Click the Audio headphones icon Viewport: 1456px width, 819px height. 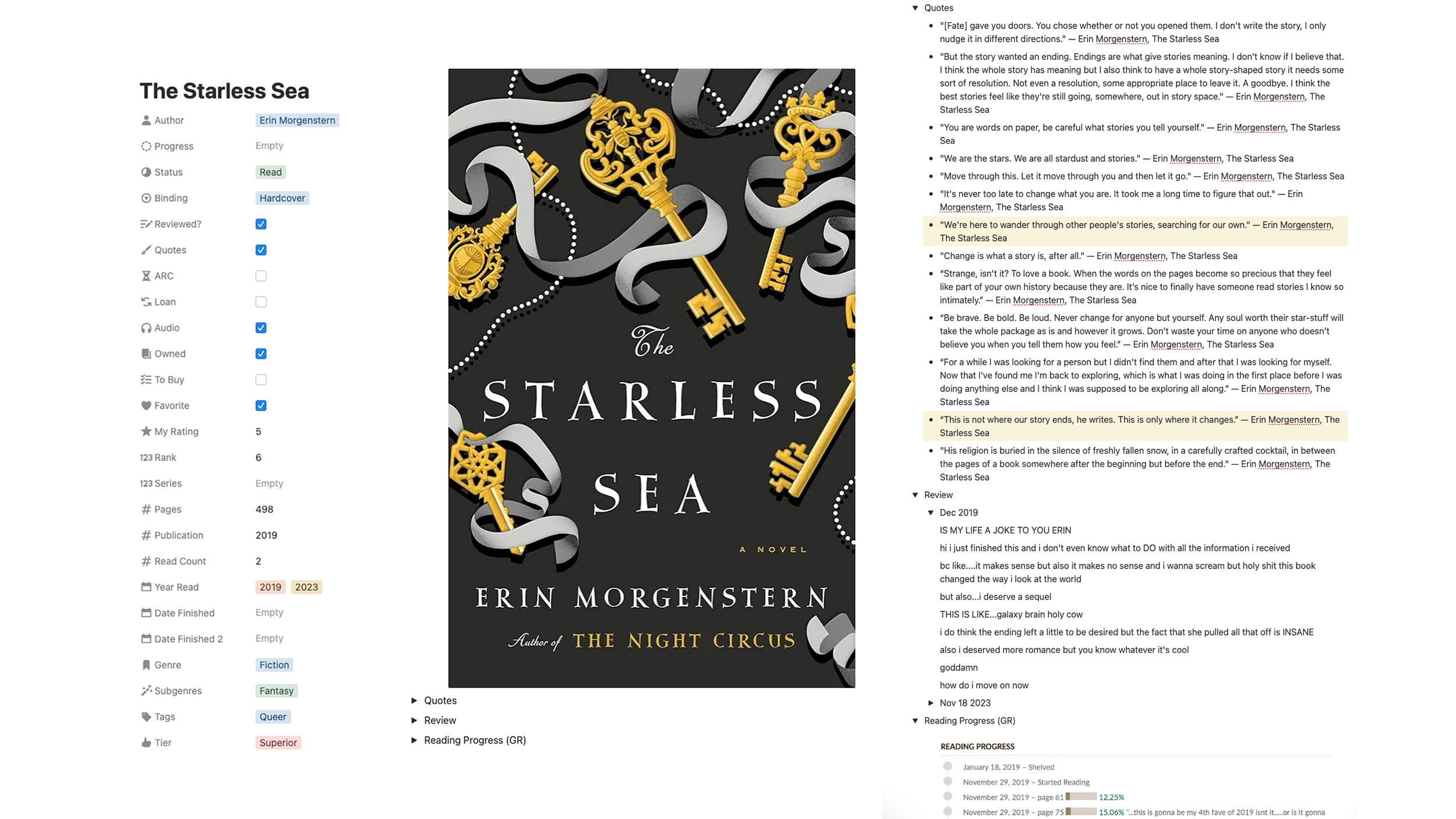pyautogui.click(x=146, y=328)
